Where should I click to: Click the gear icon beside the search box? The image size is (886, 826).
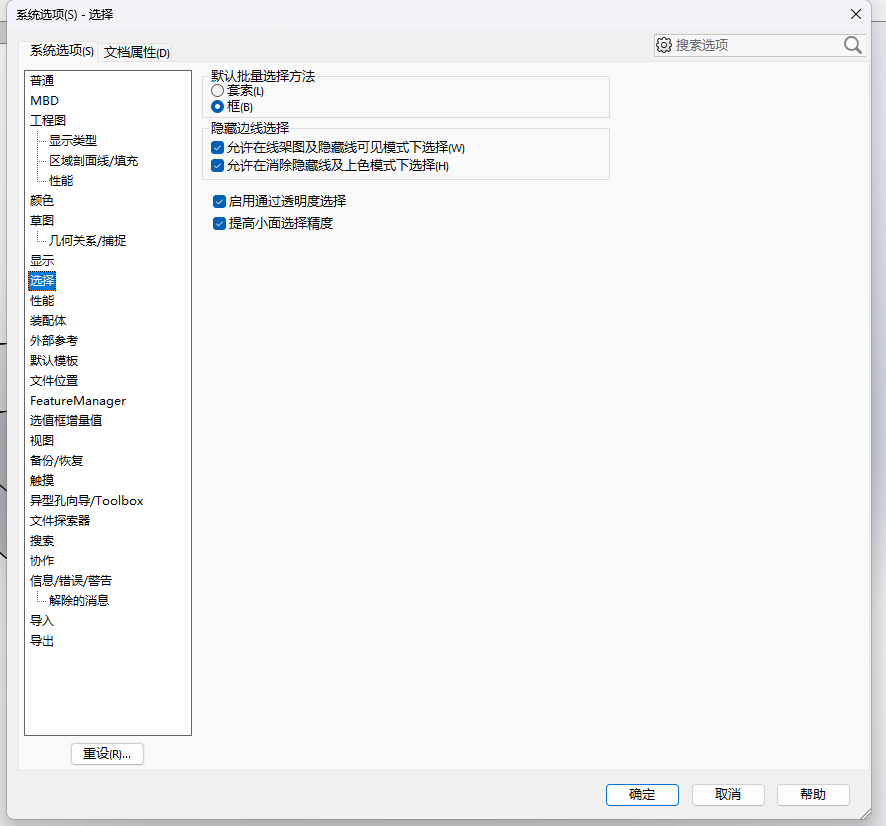(663, 45)
